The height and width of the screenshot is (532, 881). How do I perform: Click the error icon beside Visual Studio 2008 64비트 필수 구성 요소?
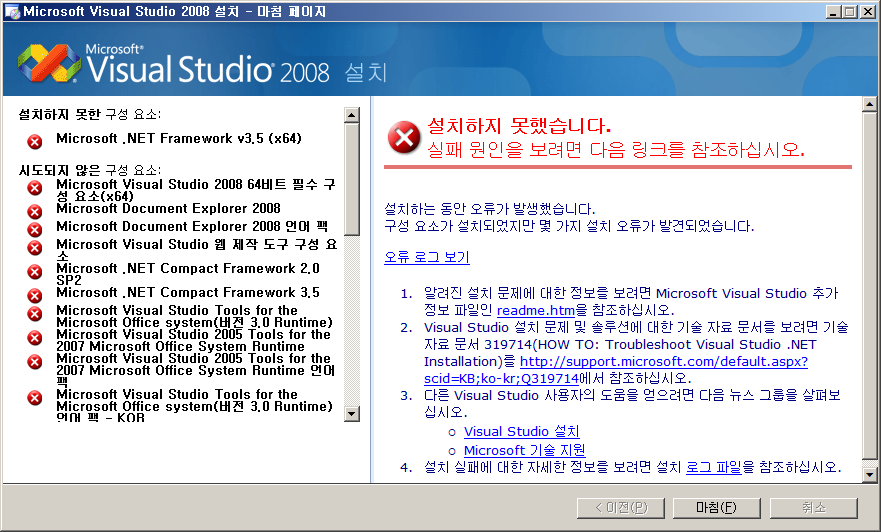click(x=35, y=188)
